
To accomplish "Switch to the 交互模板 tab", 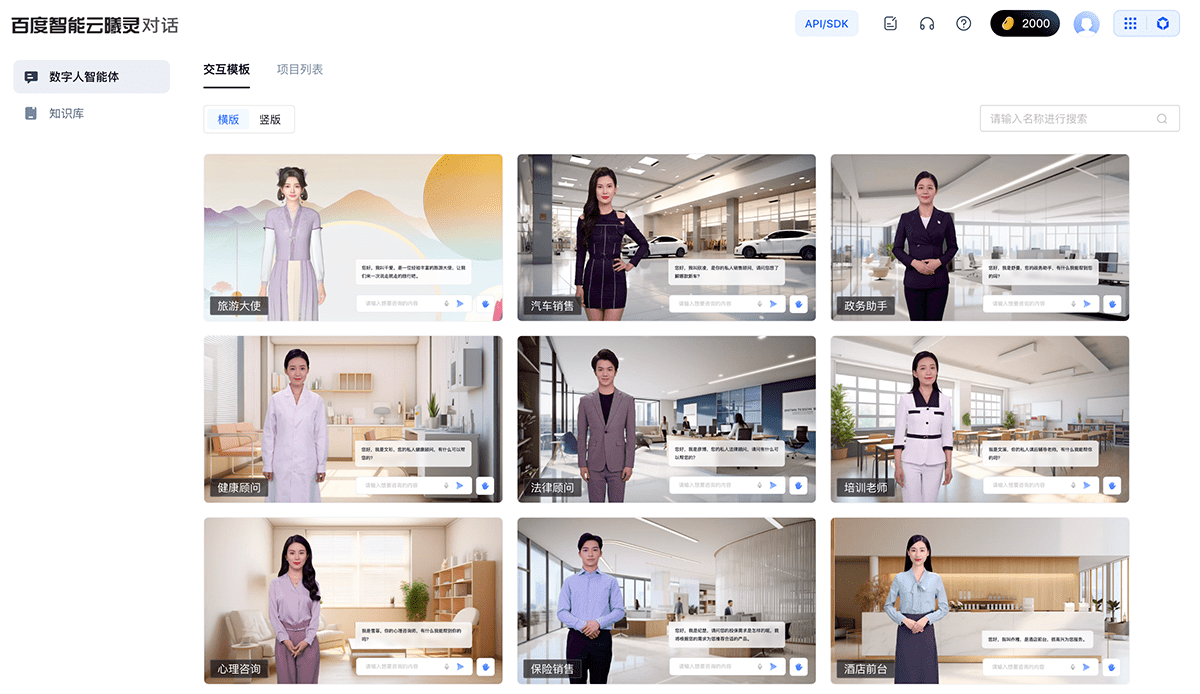I will [226, 69].
